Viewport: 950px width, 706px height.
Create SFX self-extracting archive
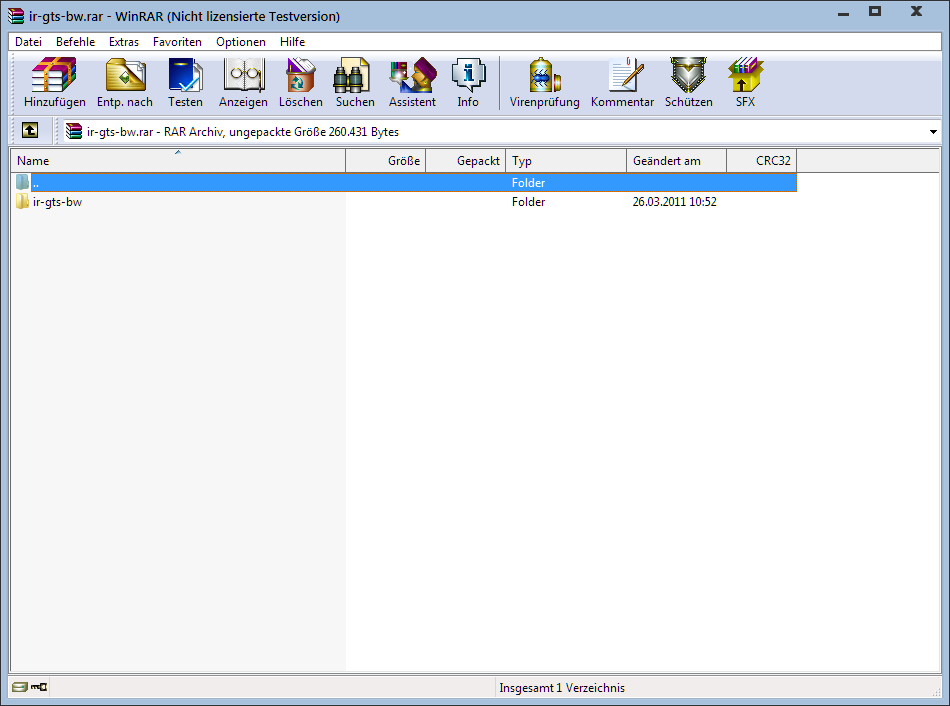click(745, 82)
